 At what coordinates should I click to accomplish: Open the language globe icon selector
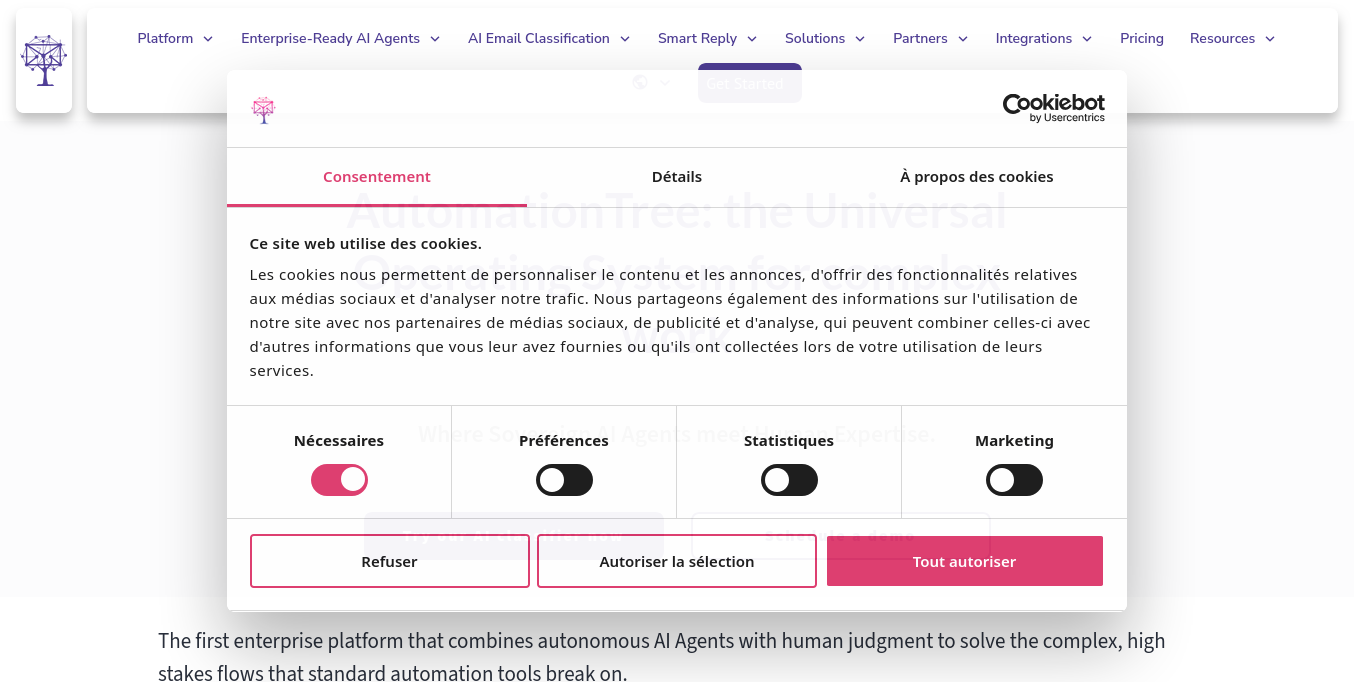640,82
